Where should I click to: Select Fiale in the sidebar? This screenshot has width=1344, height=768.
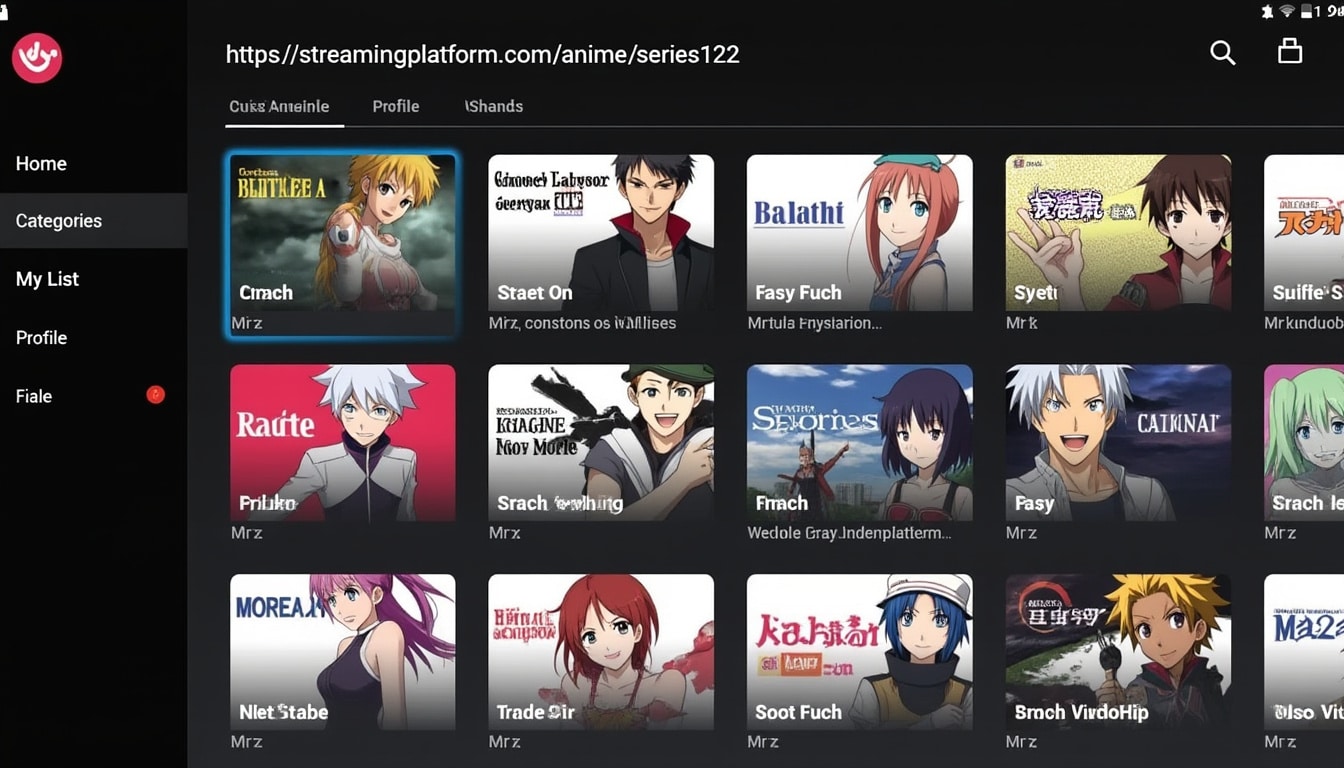pos(33,396)
